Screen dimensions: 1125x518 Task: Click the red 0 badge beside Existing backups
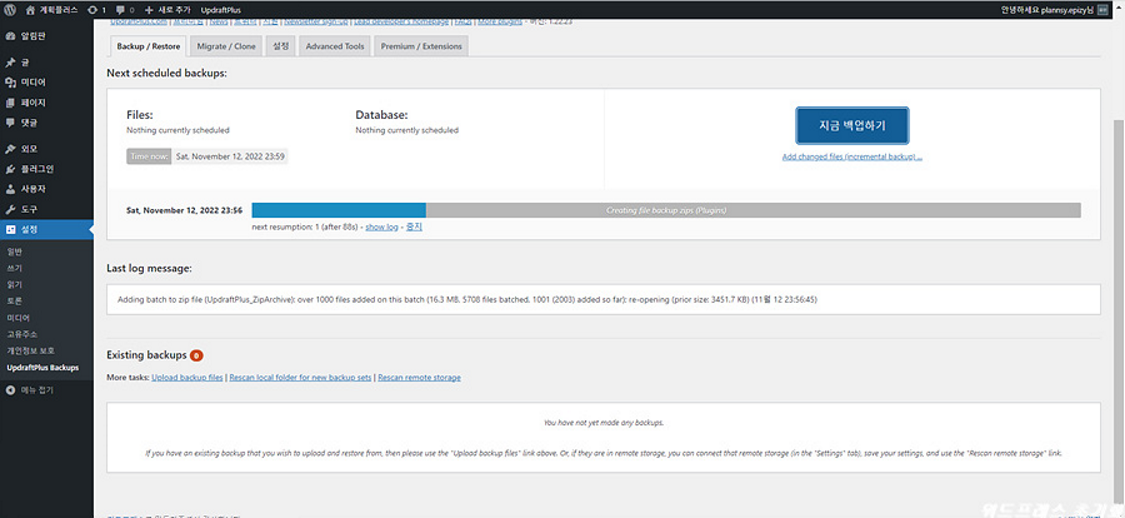[x=197, y=355]
